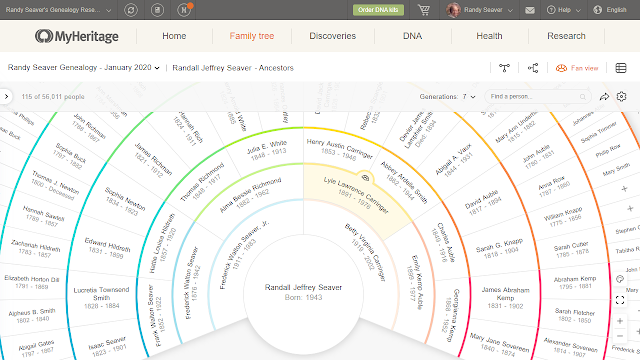Image resolution: width=640 pixels, height=360 pixels.
Task: Open fan chart settings gear
Action: (621, 96)
